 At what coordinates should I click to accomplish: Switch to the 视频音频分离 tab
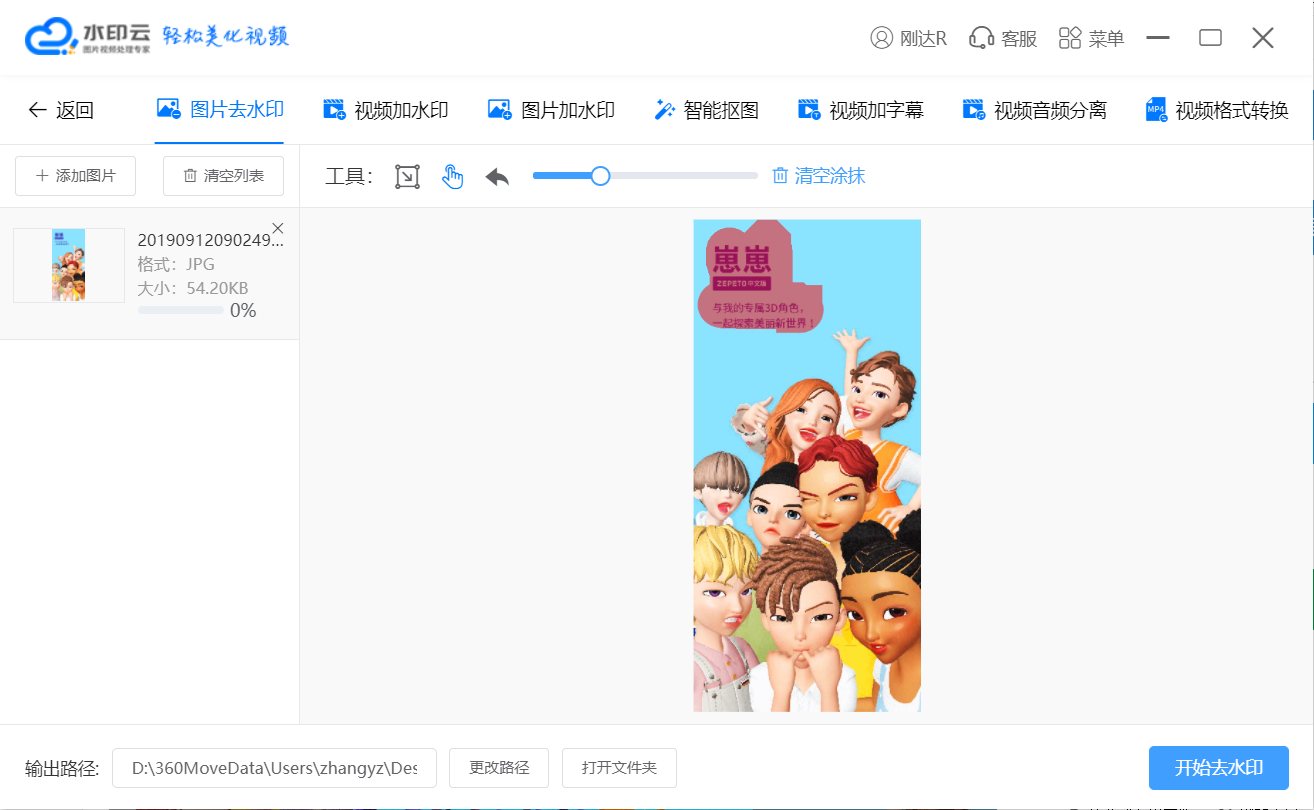[x=1034, y=110]
